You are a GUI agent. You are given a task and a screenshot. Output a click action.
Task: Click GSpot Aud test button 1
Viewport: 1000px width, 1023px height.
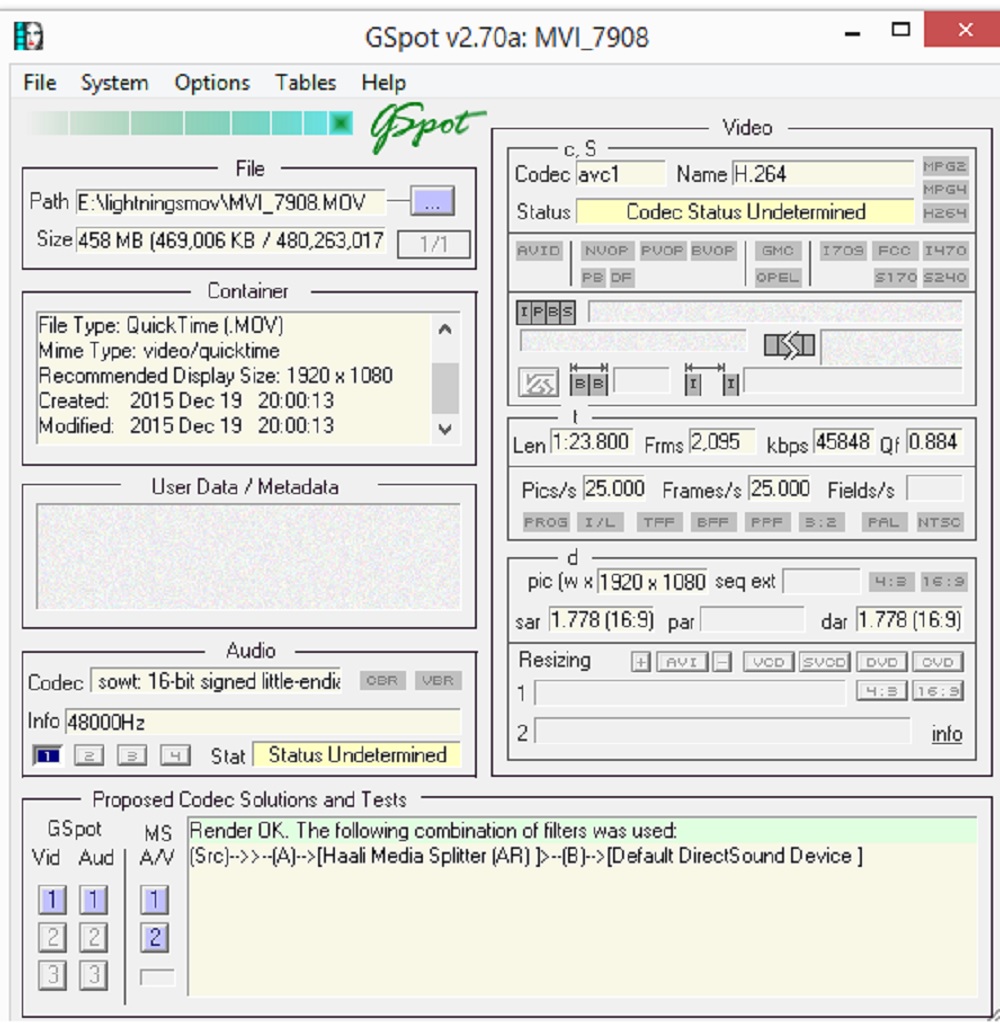[x=93, y=900]
